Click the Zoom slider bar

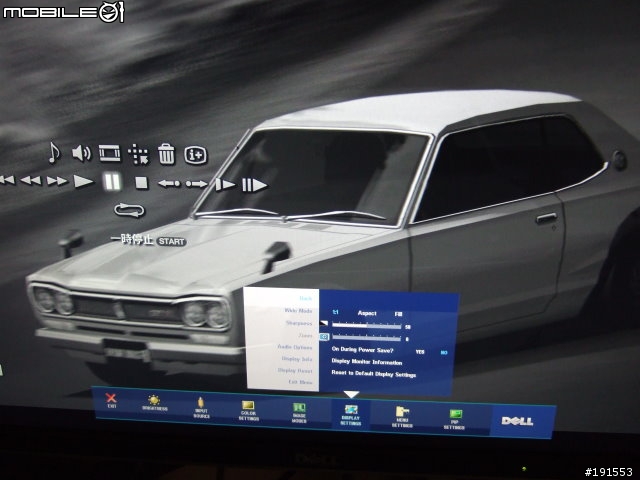click(x=367, y=338)
